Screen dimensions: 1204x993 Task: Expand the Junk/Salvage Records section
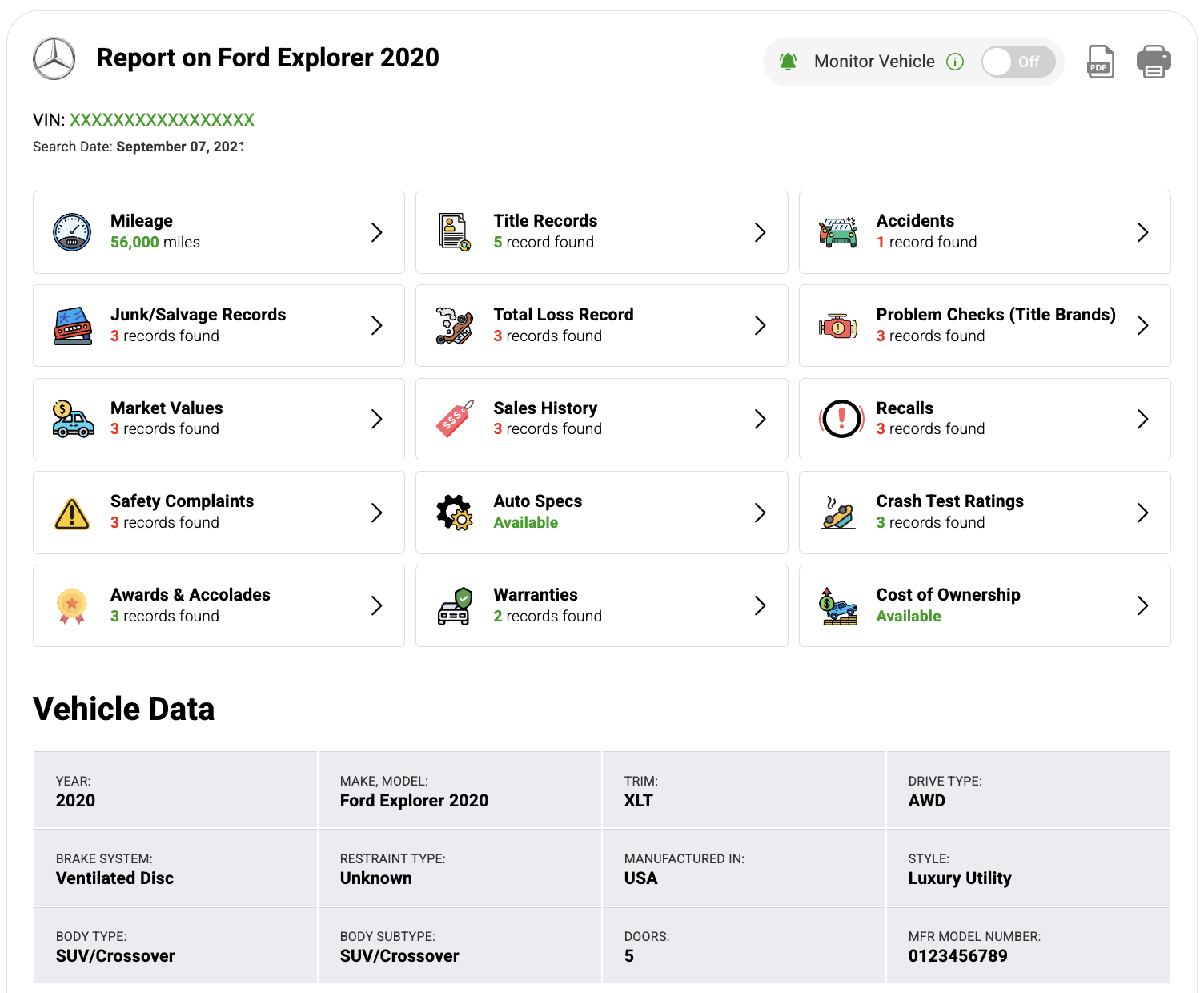376,325
